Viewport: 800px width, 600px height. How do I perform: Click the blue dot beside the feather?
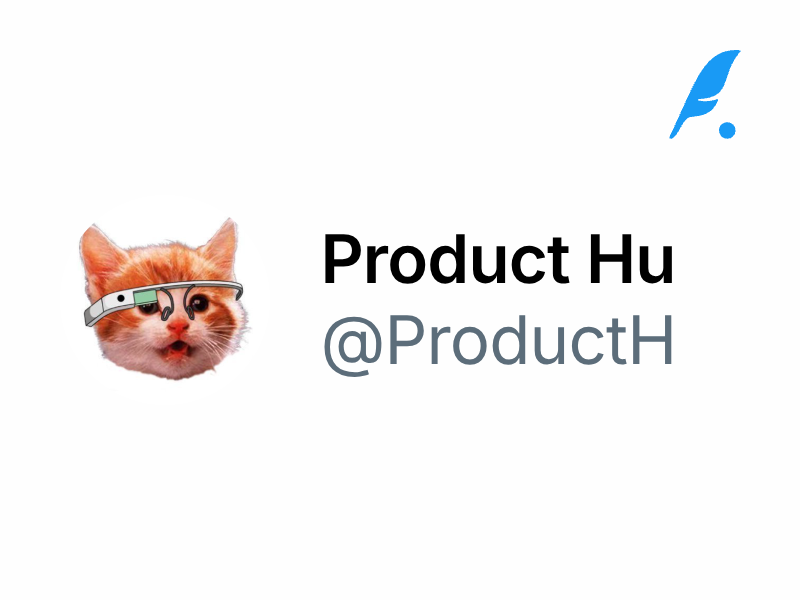point(727,130)
